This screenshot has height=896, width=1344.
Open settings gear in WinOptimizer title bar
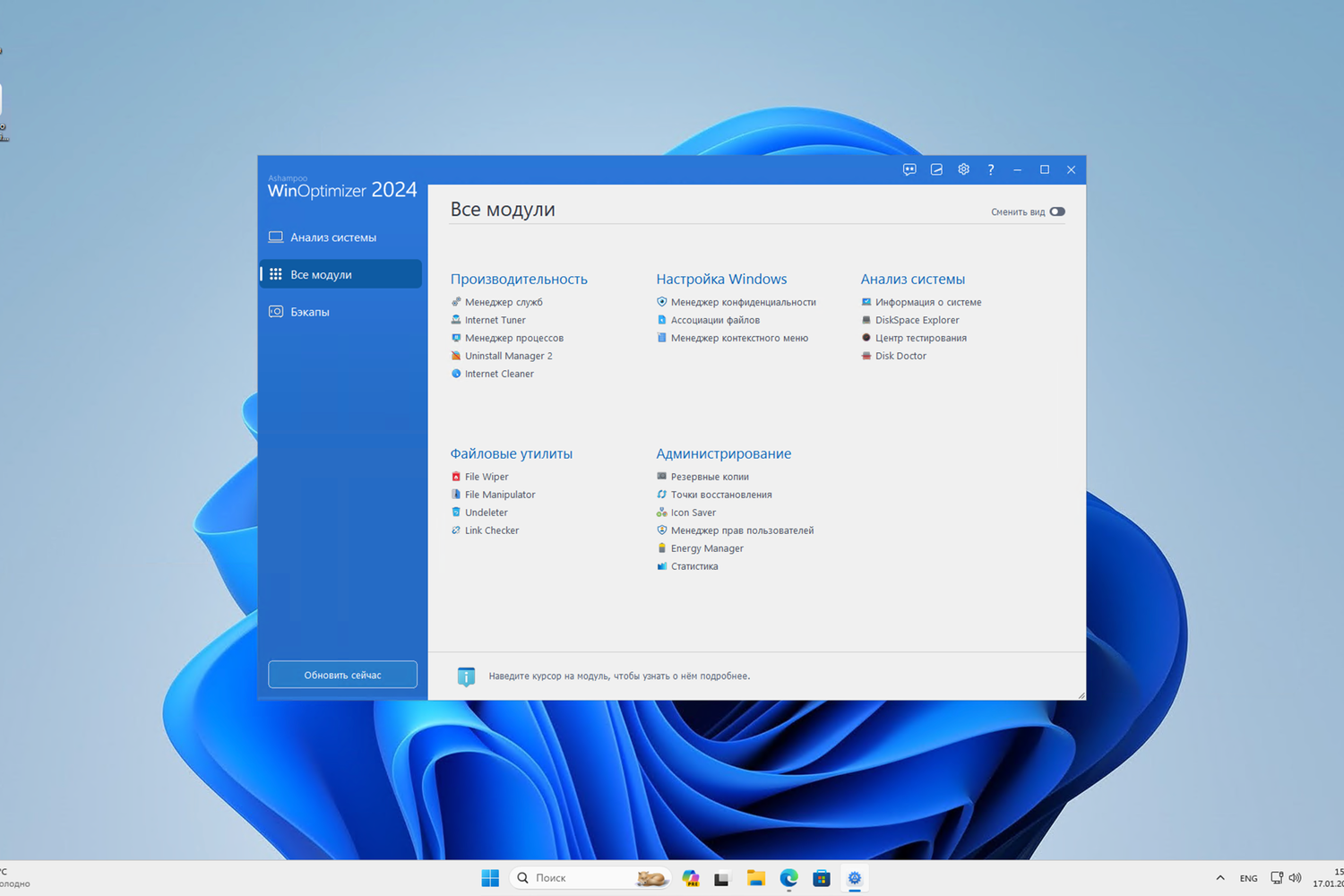tap(963, 169)
